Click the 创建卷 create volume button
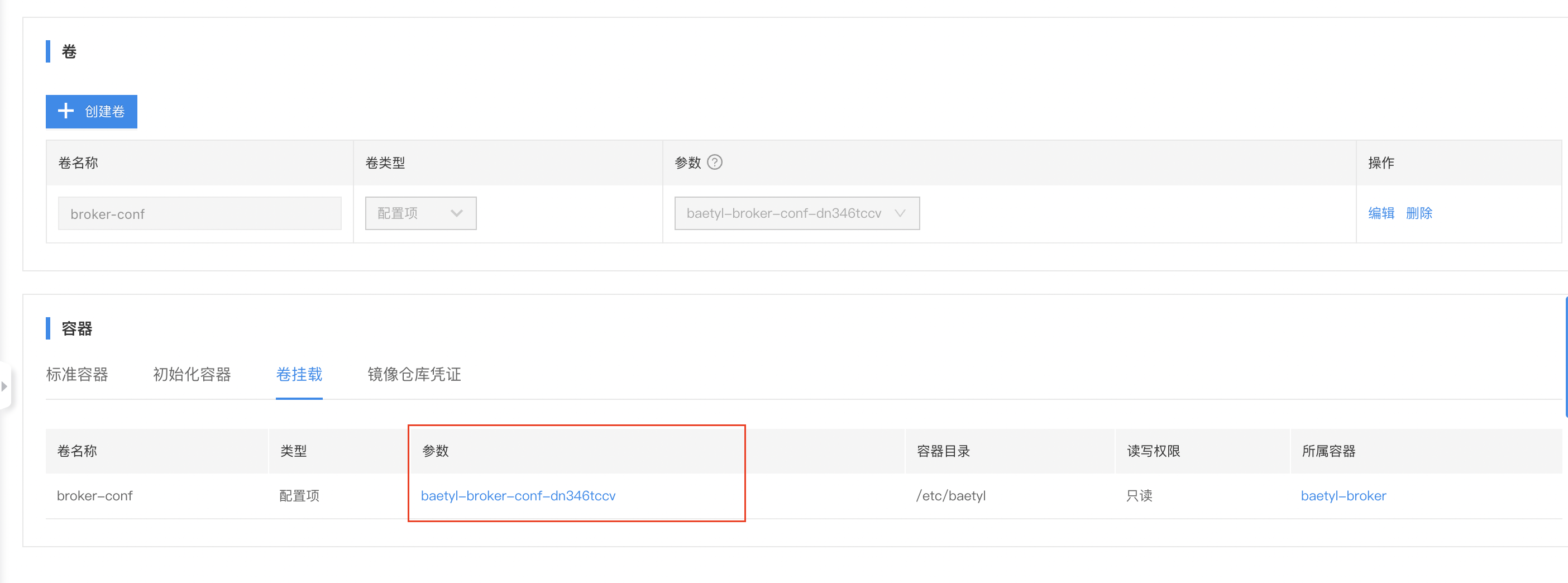 (92, 111)
